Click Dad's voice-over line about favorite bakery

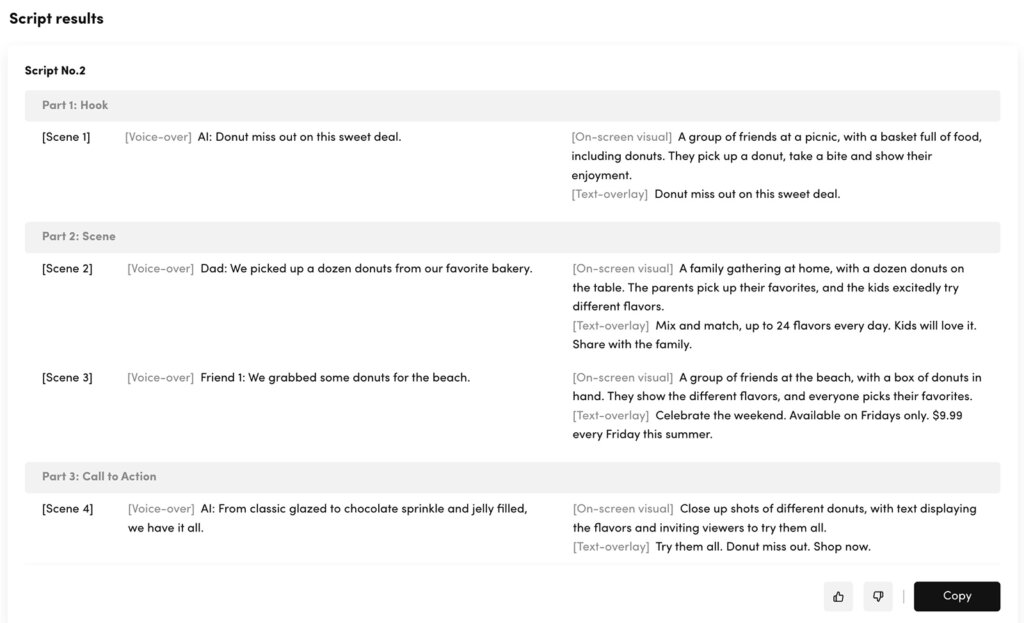pos(366,269)
